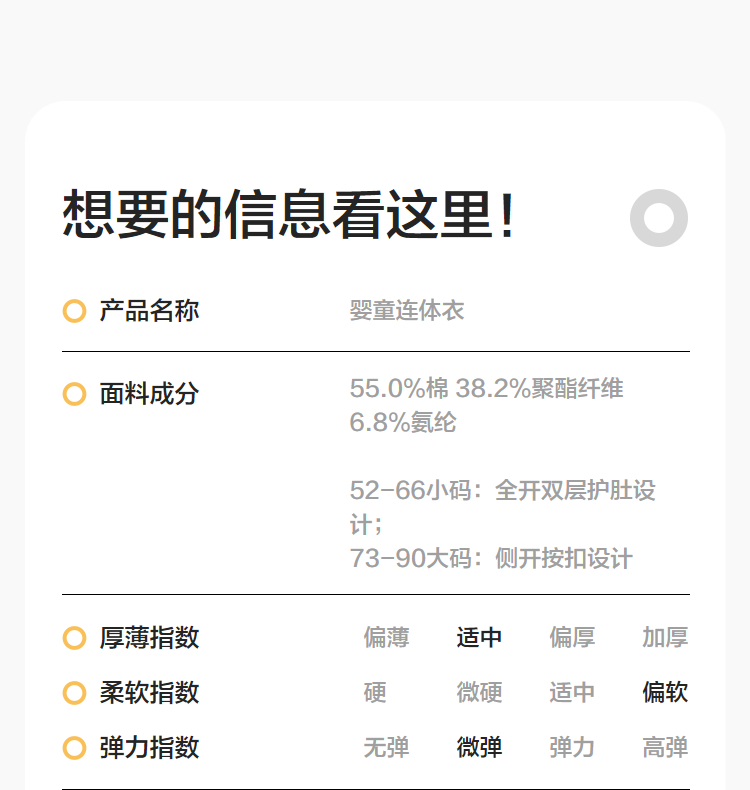Click the 想要的信息看这里 heading
750x790 pixels.
(289, 215)
